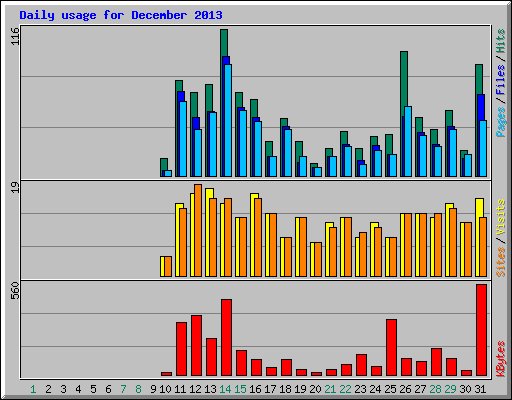Click the yellow sites bar for day 16

coord(253,235)
